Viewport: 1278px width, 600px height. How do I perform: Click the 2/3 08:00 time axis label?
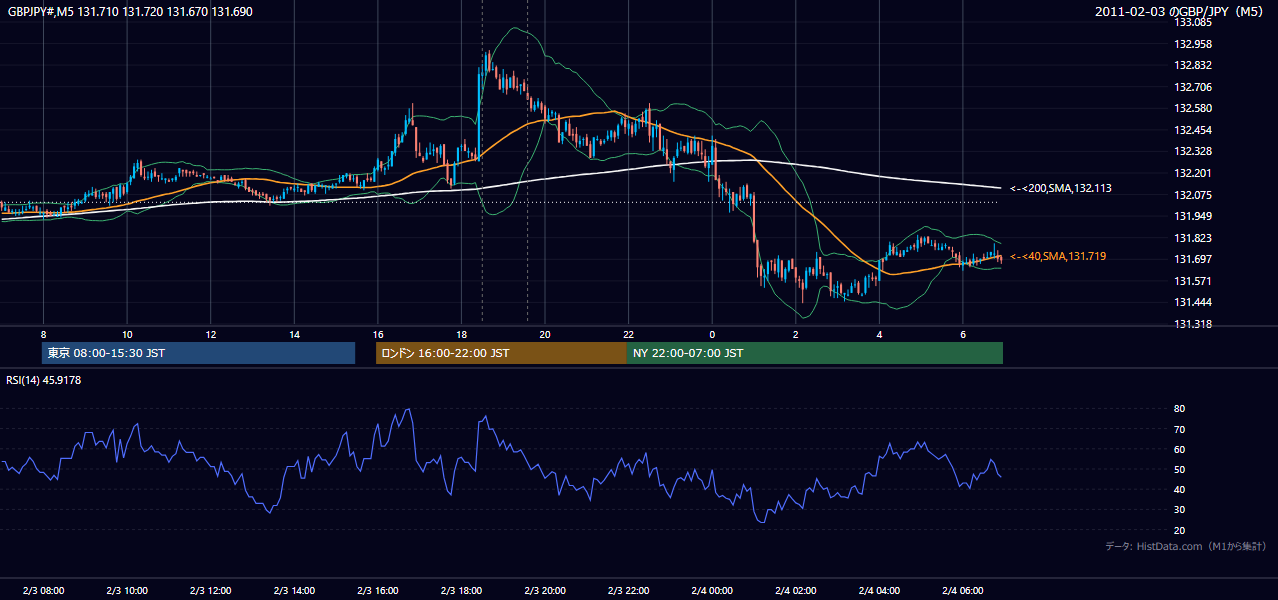coord(43,591)
